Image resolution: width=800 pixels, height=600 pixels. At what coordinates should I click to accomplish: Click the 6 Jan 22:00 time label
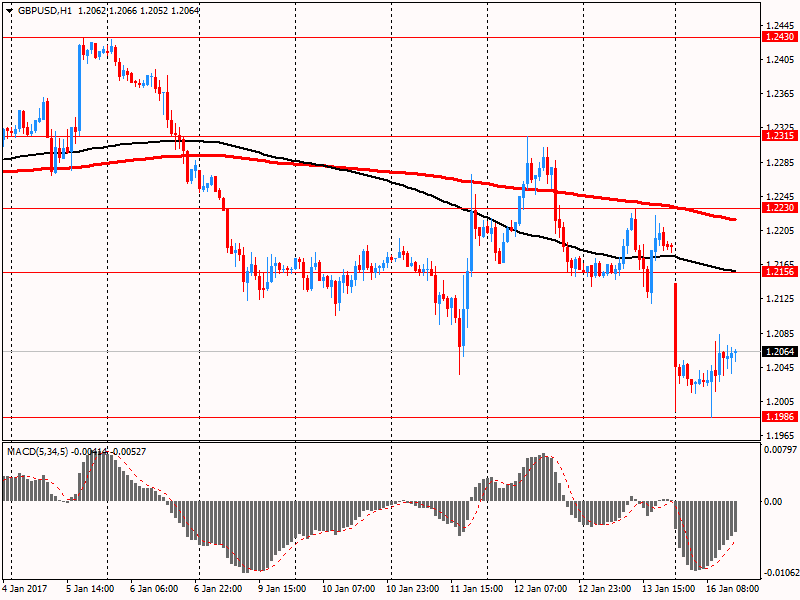tap(218, 588)
